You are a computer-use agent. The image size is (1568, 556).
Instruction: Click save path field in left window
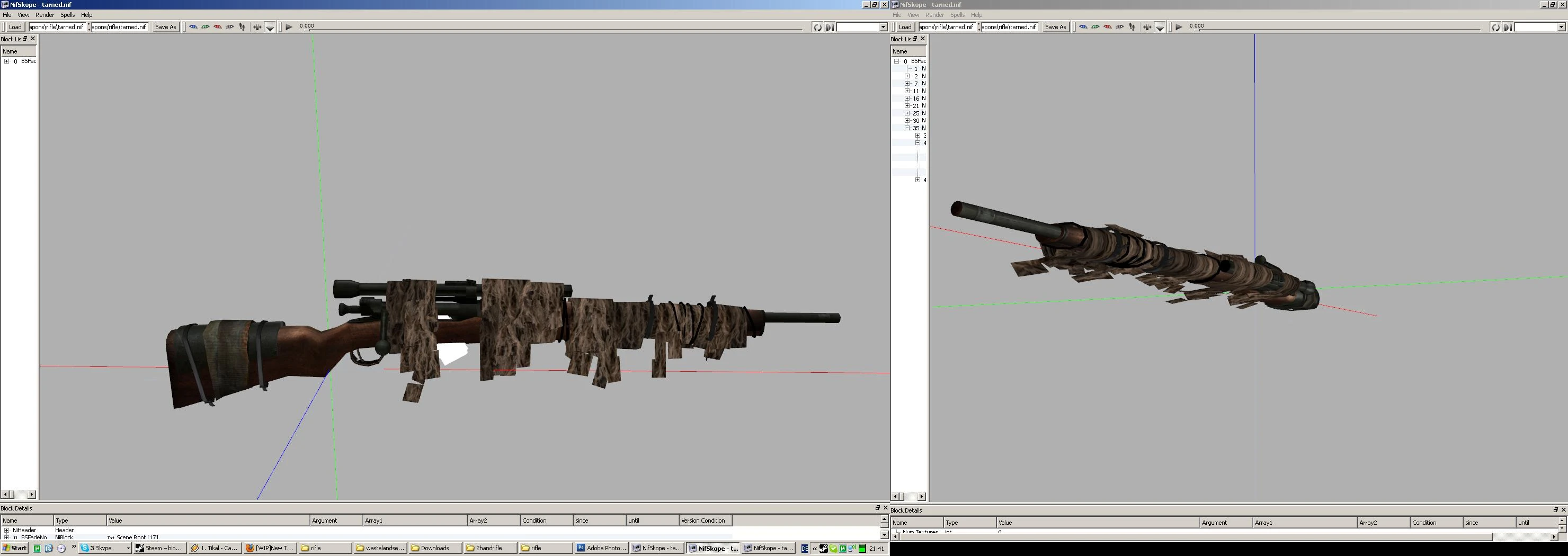coord(120,27)
